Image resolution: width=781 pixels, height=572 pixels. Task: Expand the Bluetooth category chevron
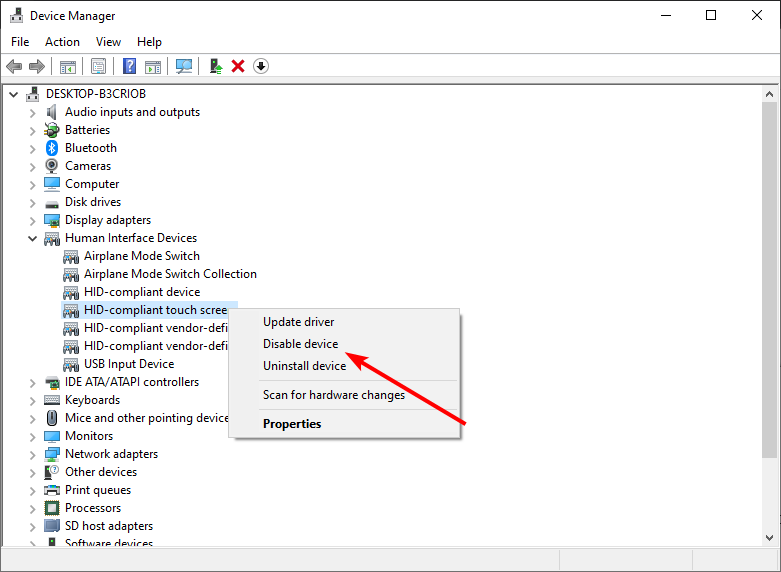[x=33, y=148]
